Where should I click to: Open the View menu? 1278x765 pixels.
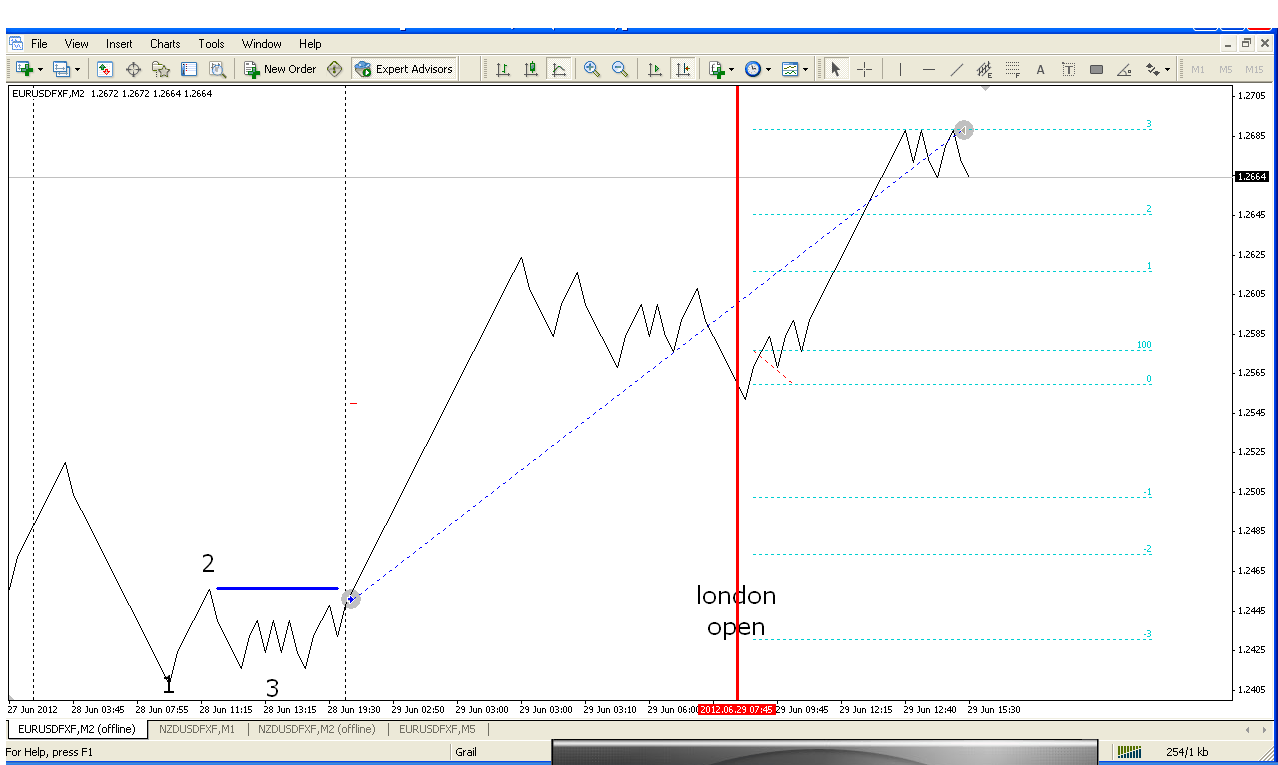click(77, 44)
